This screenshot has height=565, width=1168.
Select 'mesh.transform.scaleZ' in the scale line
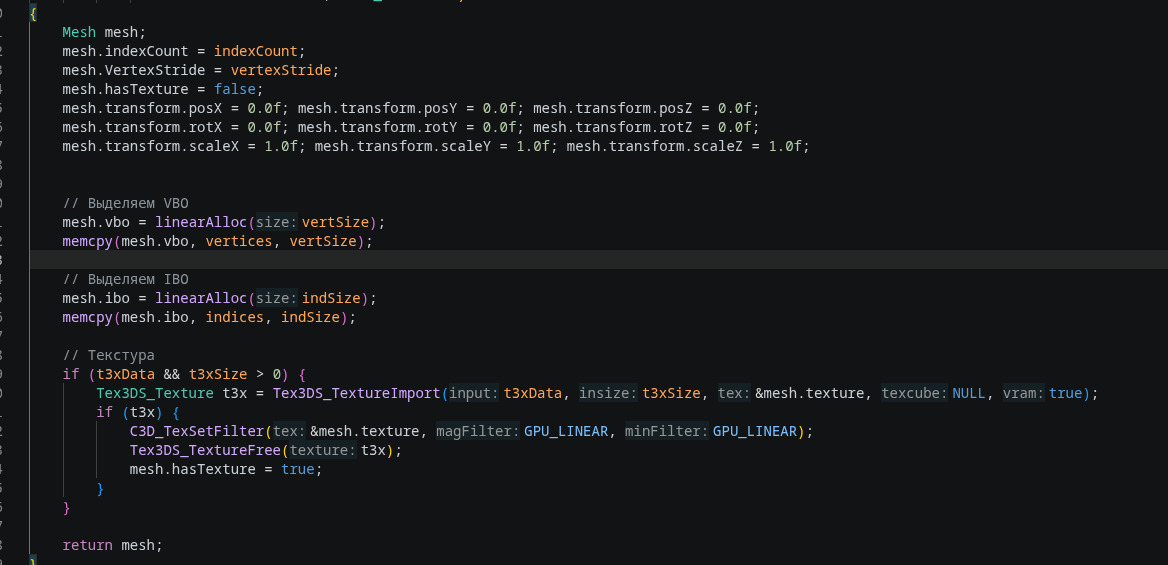click(x=655, y=146)
